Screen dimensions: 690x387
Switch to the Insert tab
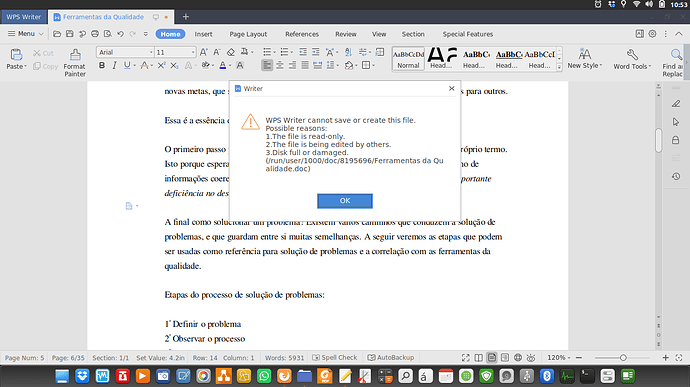(203, 34)
